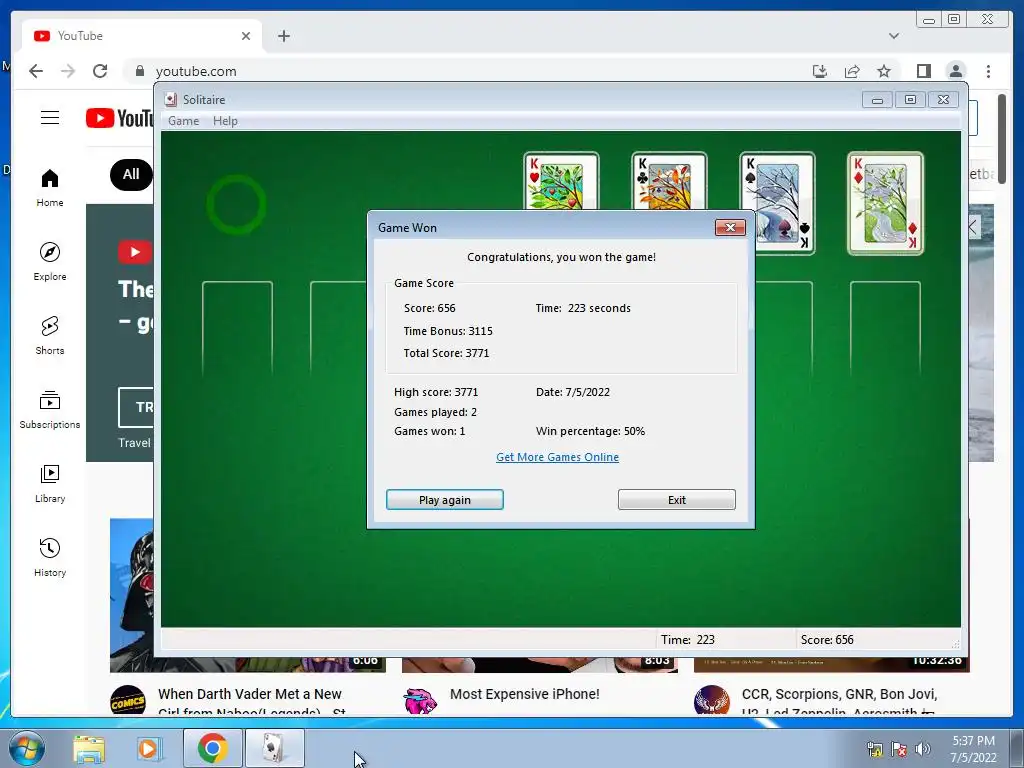Open Explore in YouTube sidebar
This screenshot has width=1024, height=768.
pyautogui.click(x=50, y=262)
